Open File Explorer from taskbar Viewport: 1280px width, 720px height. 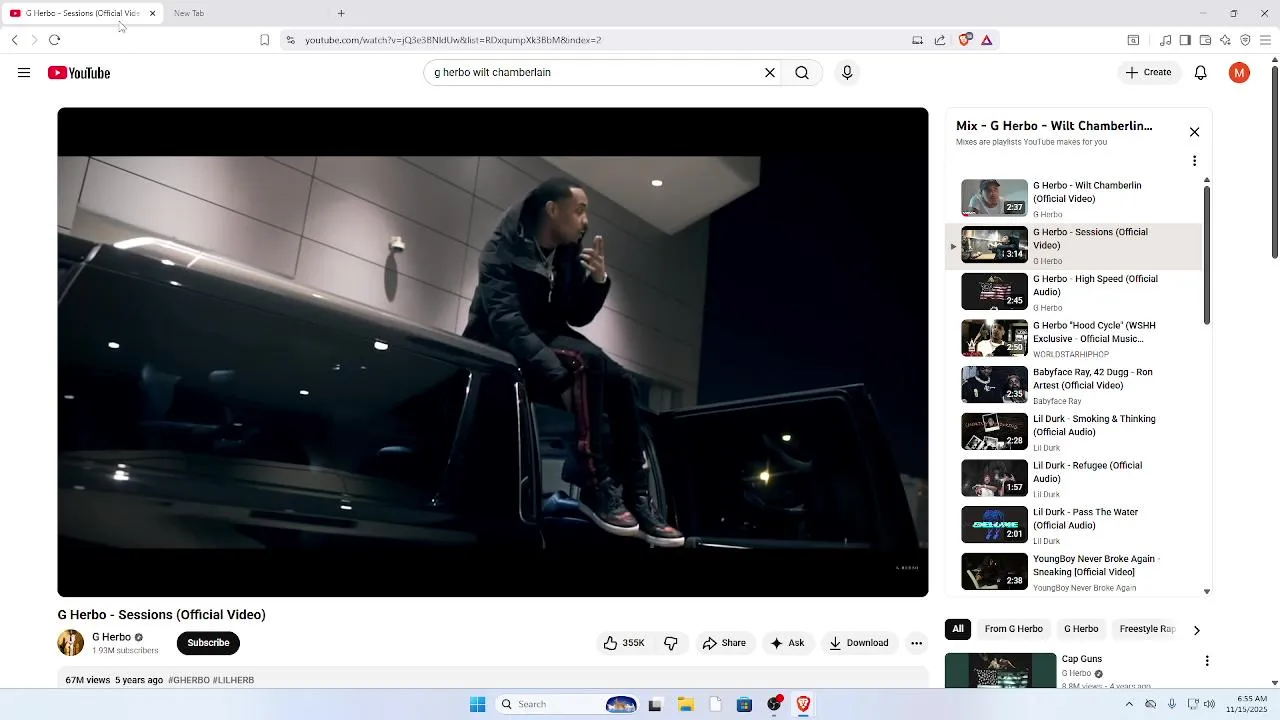(685, 704)
